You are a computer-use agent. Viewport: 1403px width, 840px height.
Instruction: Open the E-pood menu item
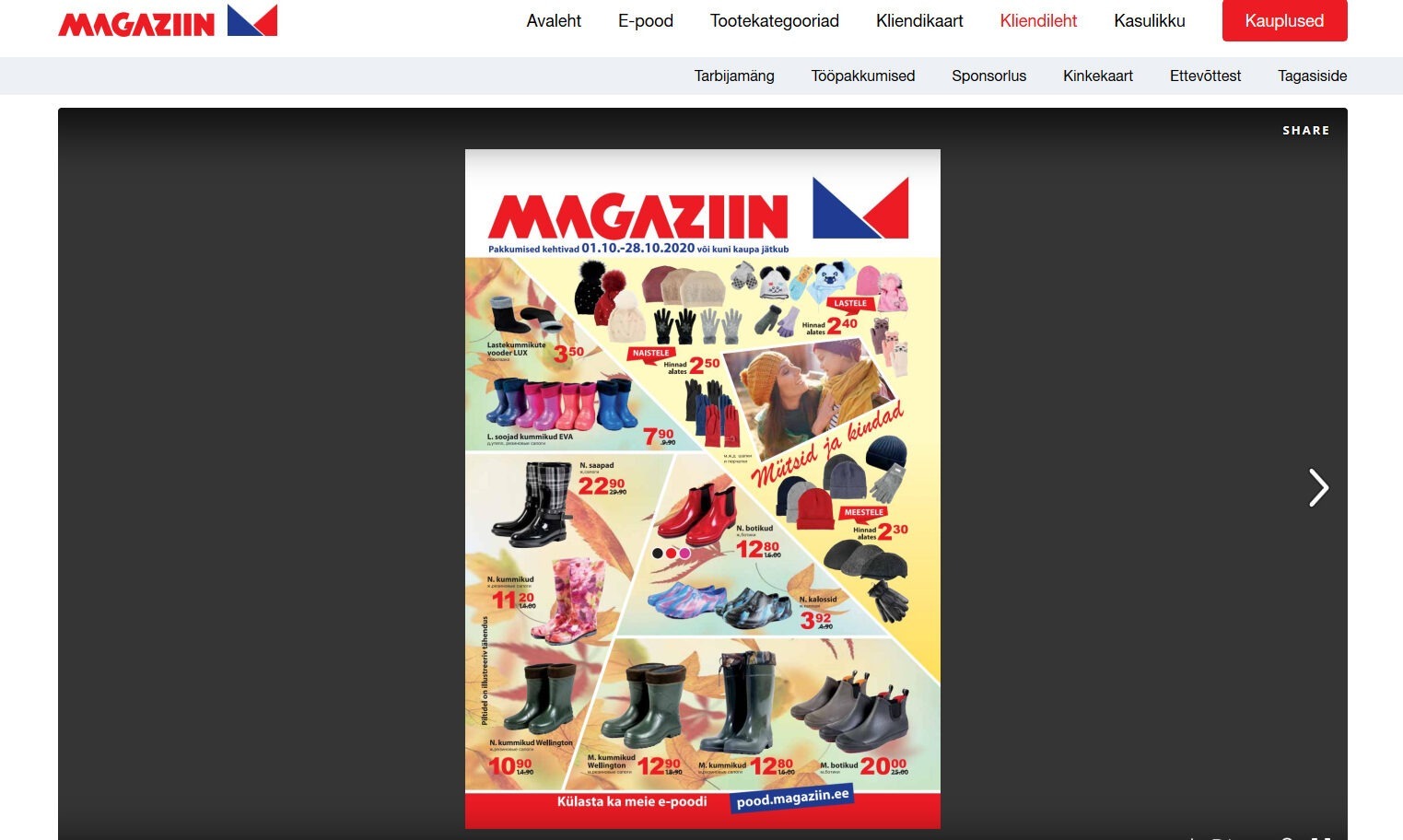click(x=646, y=20)
